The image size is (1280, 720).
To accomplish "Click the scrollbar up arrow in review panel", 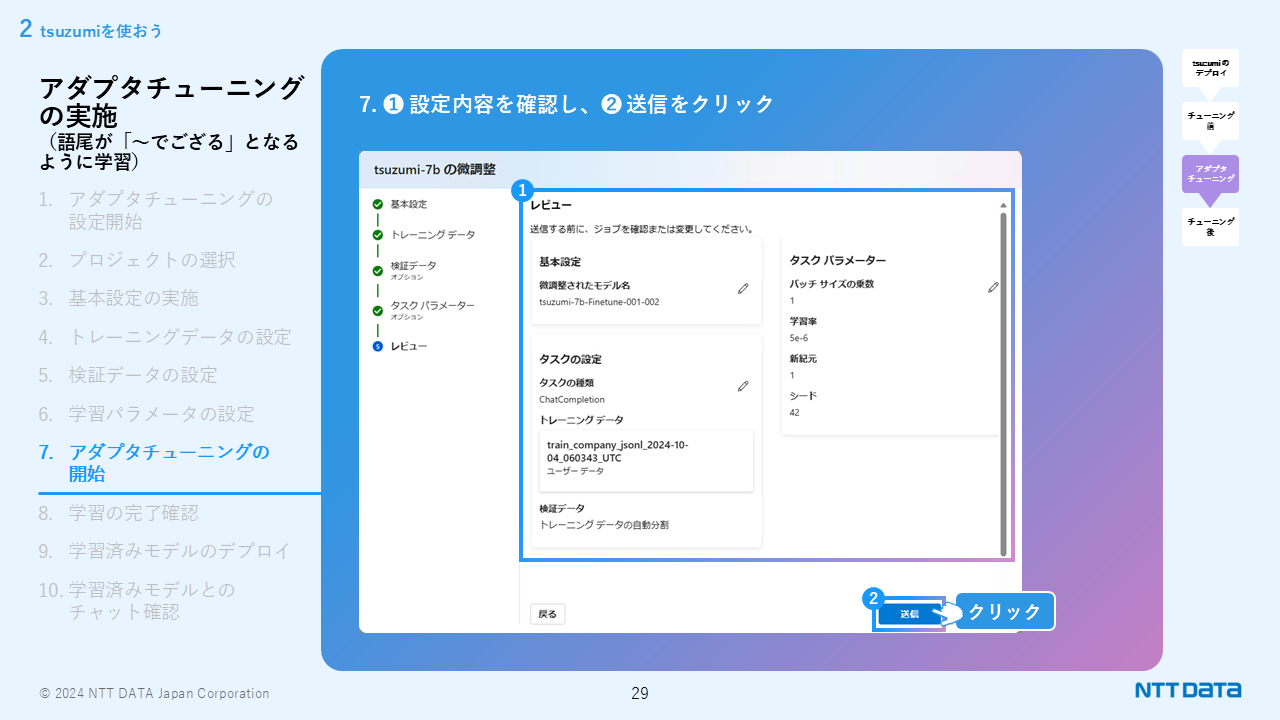I will [1003, 205].
